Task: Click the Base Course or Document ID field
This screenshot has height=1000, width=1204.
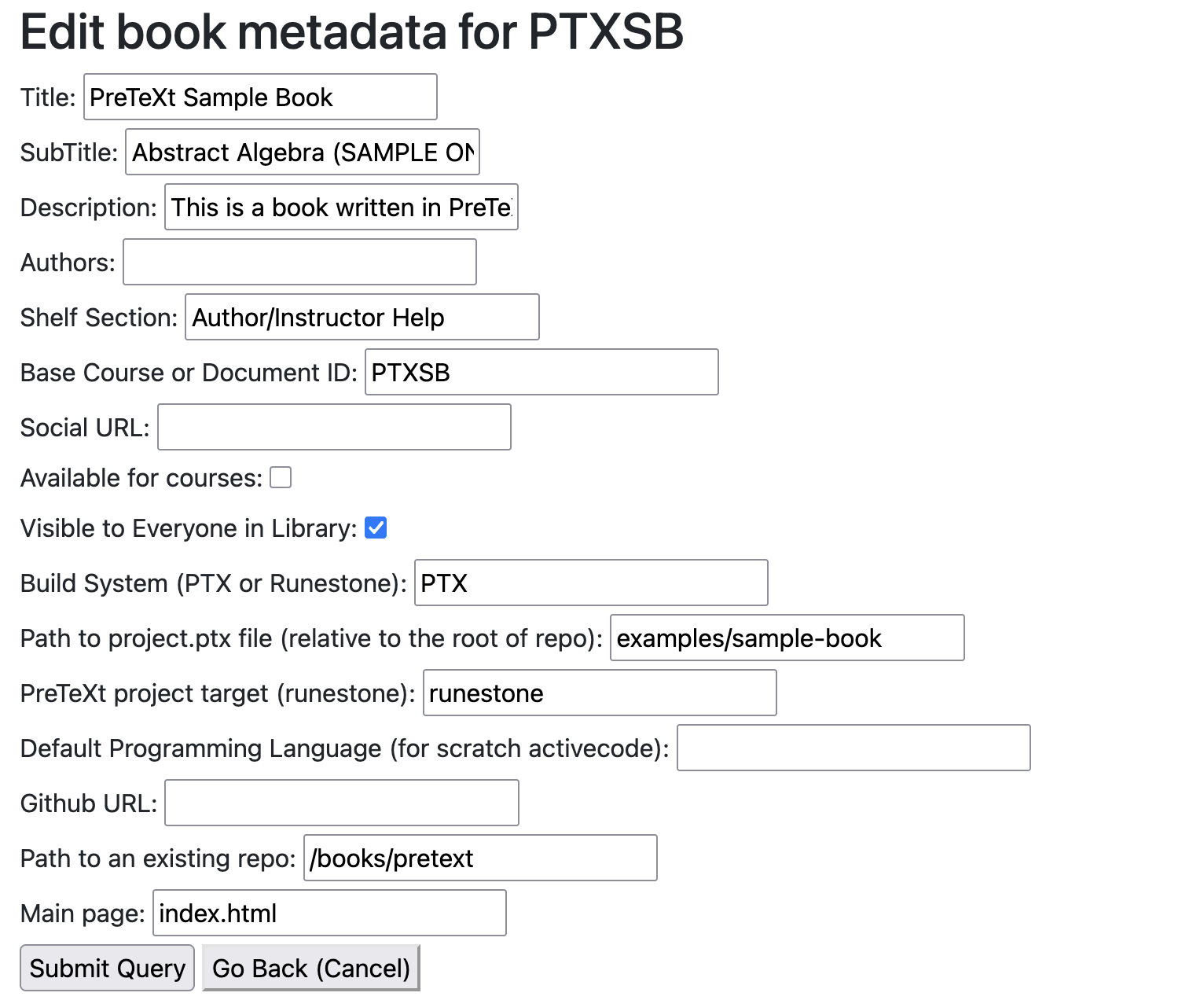Action: point(541,372)
